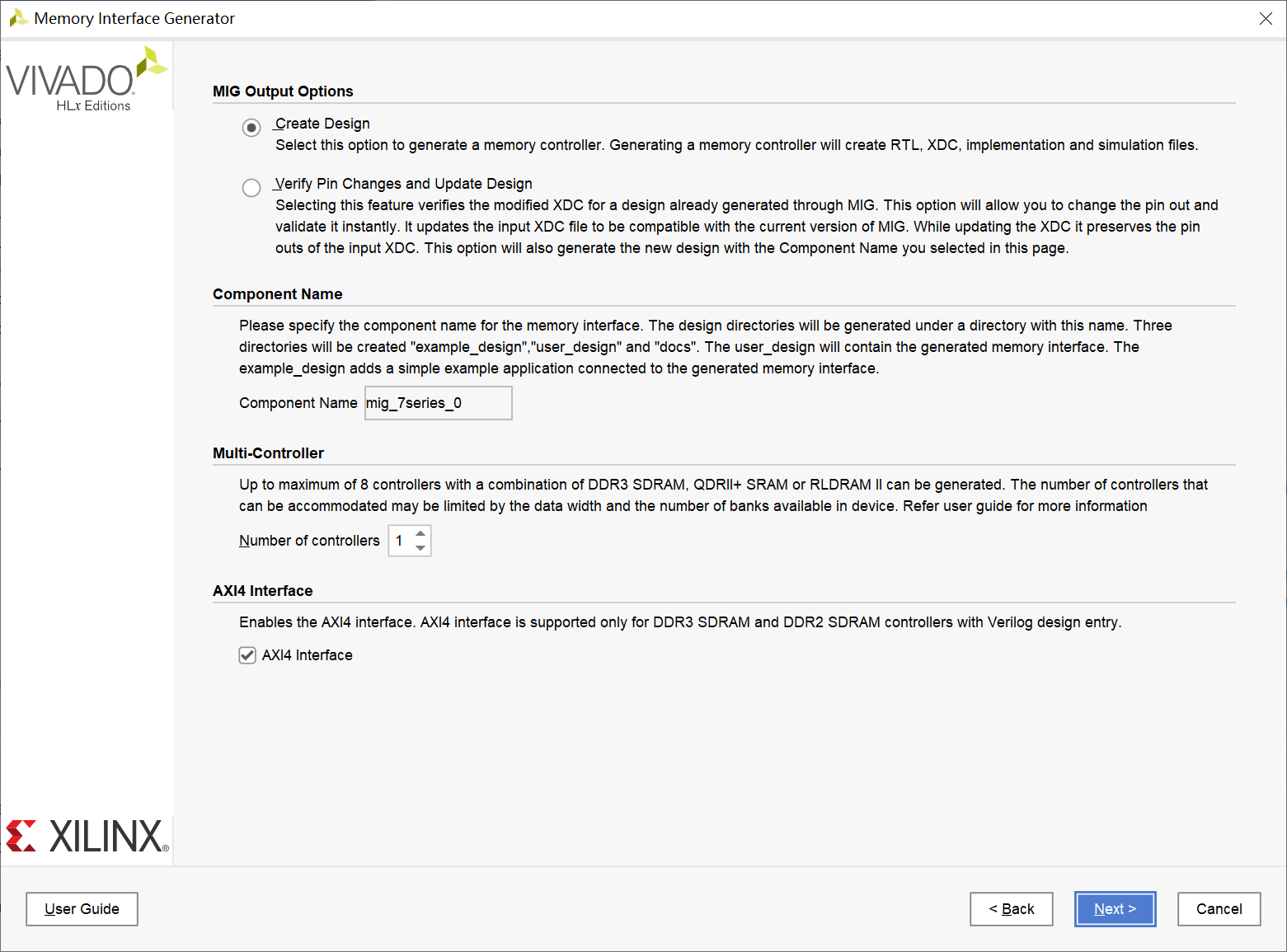The height and width of the screenshot is (952, 1287).
Task: Click the description starting 'Enables the AXI4 interface'
Action: tap(680, 622)
